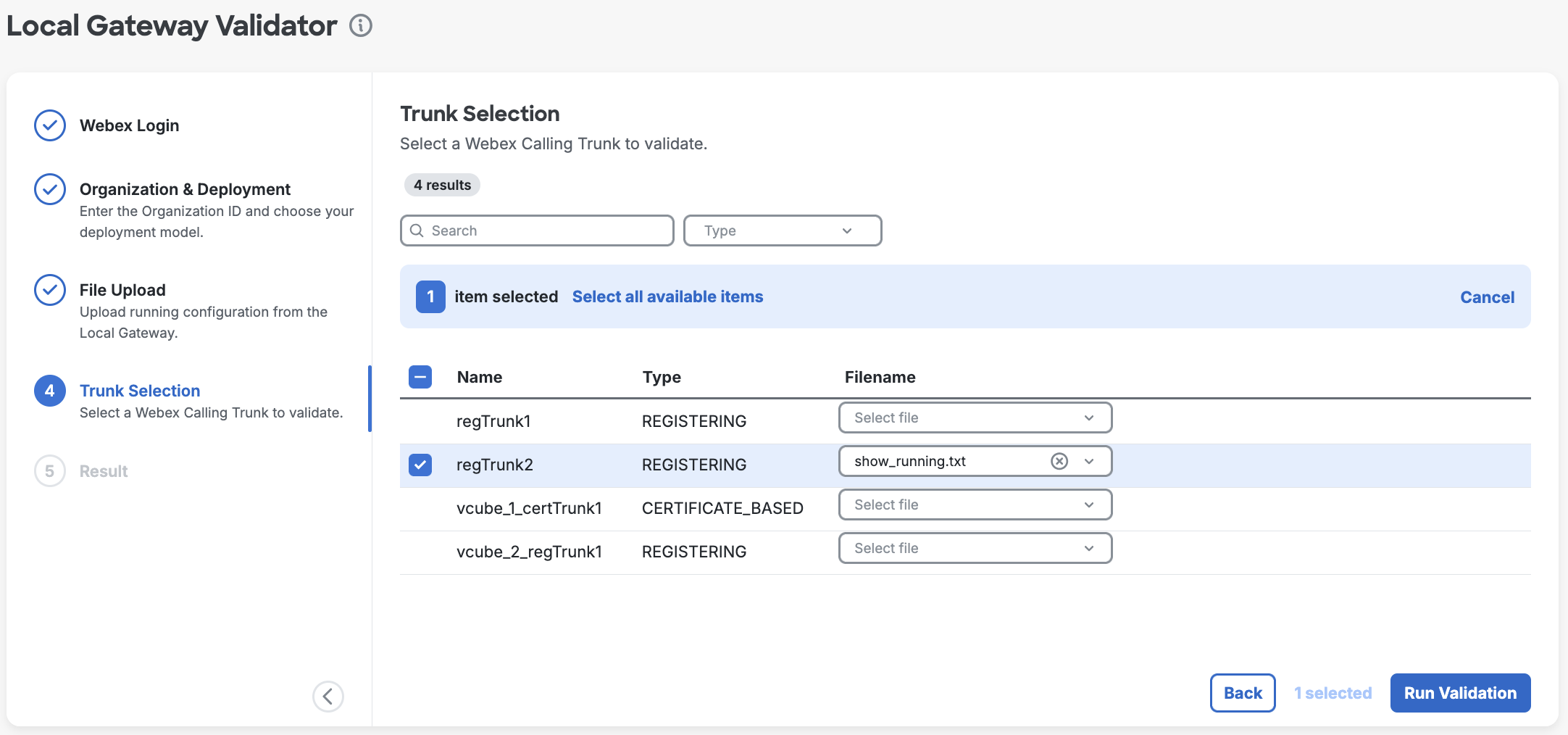Collapse the sidebar with the left chevron
The image size is (1568, 735).
click(x=328, y=697)
